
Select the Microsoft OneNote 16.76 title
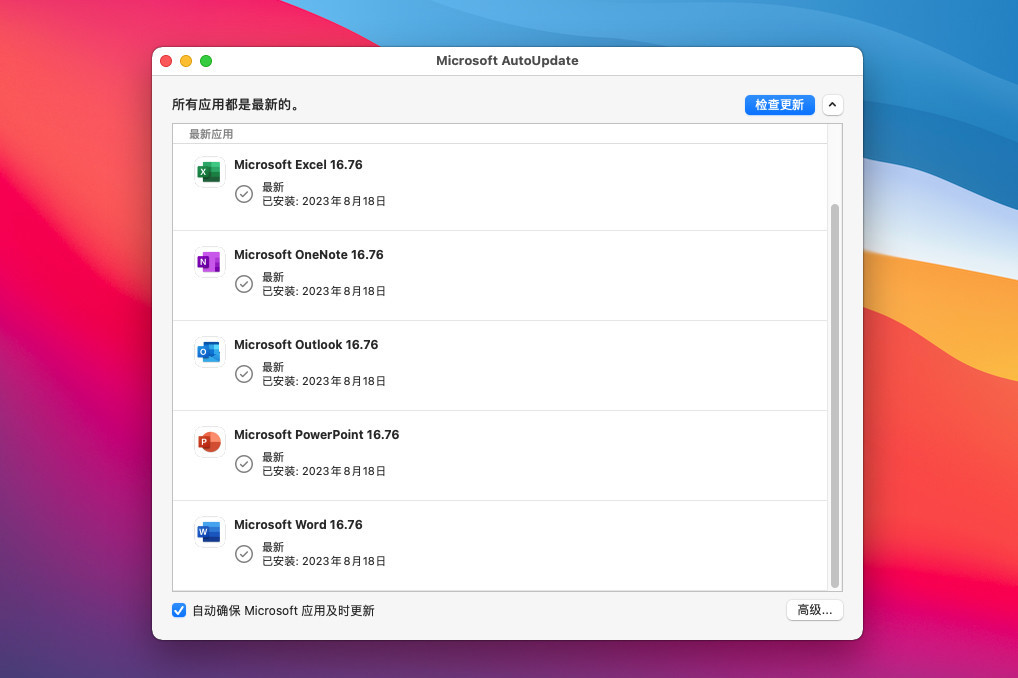click(308, 255)
